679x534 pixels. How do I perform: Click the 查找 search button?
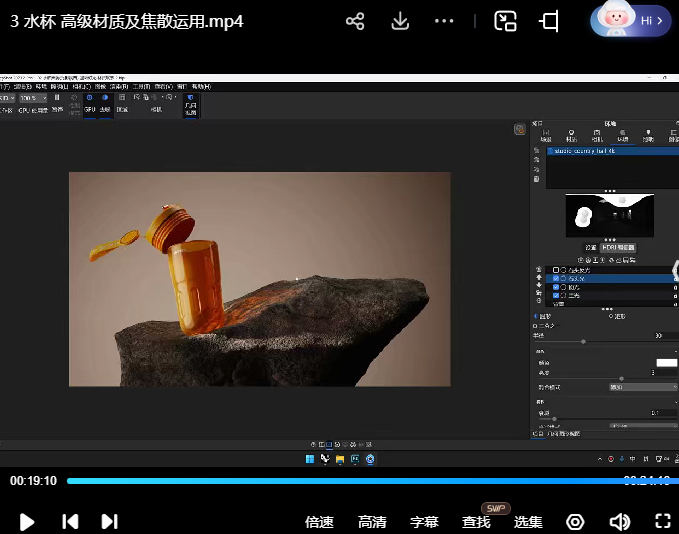[476, 521]
